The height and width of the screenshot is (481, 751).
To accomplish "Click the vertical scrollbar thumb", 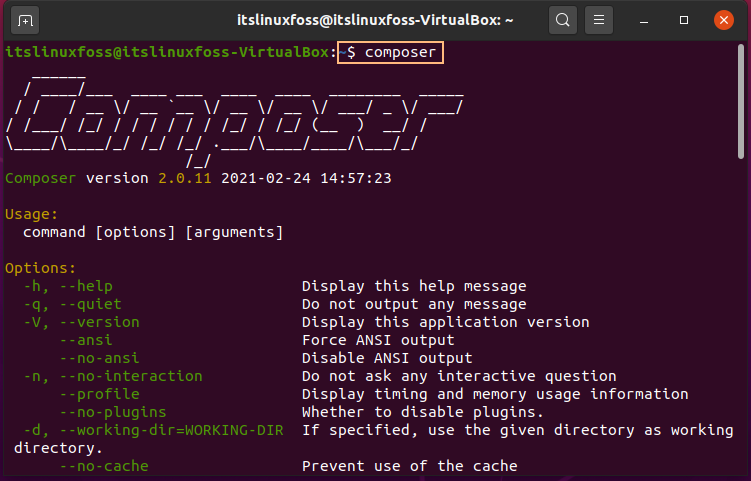I will point(741,102).
